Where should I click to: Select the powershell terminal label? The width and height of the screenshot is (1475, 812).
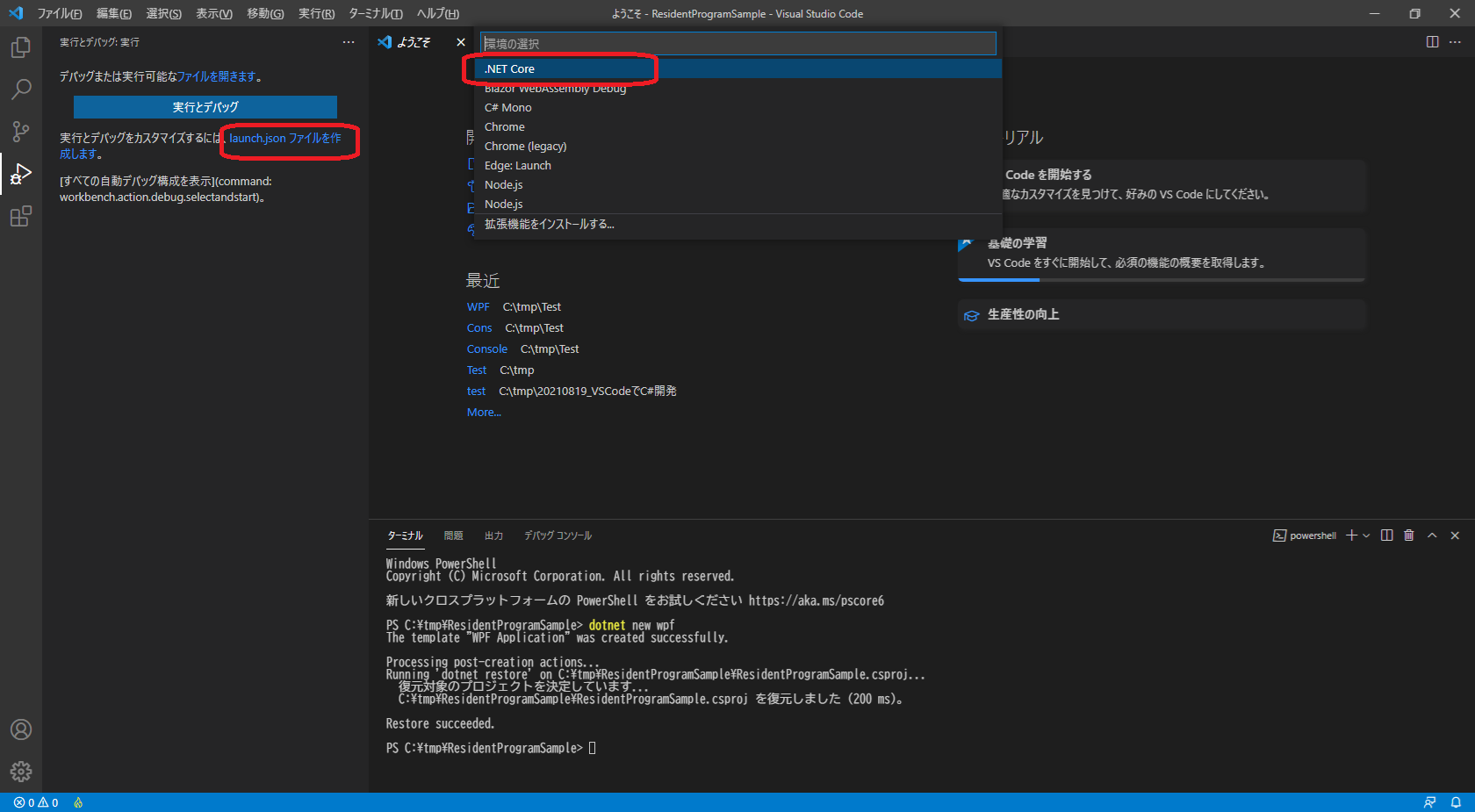tap(1305, 535)
